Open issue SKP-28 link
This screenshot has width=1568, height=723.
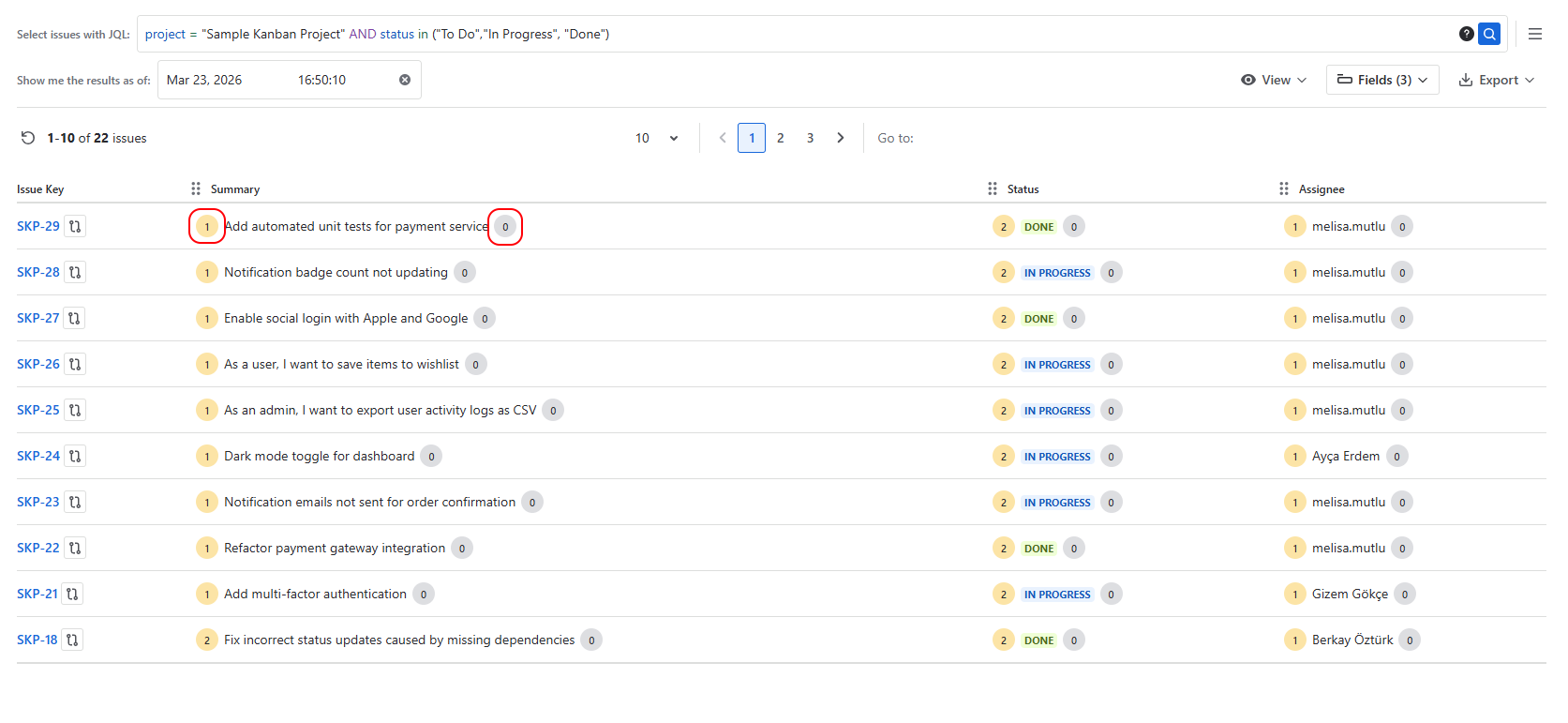tap(38, 272)
